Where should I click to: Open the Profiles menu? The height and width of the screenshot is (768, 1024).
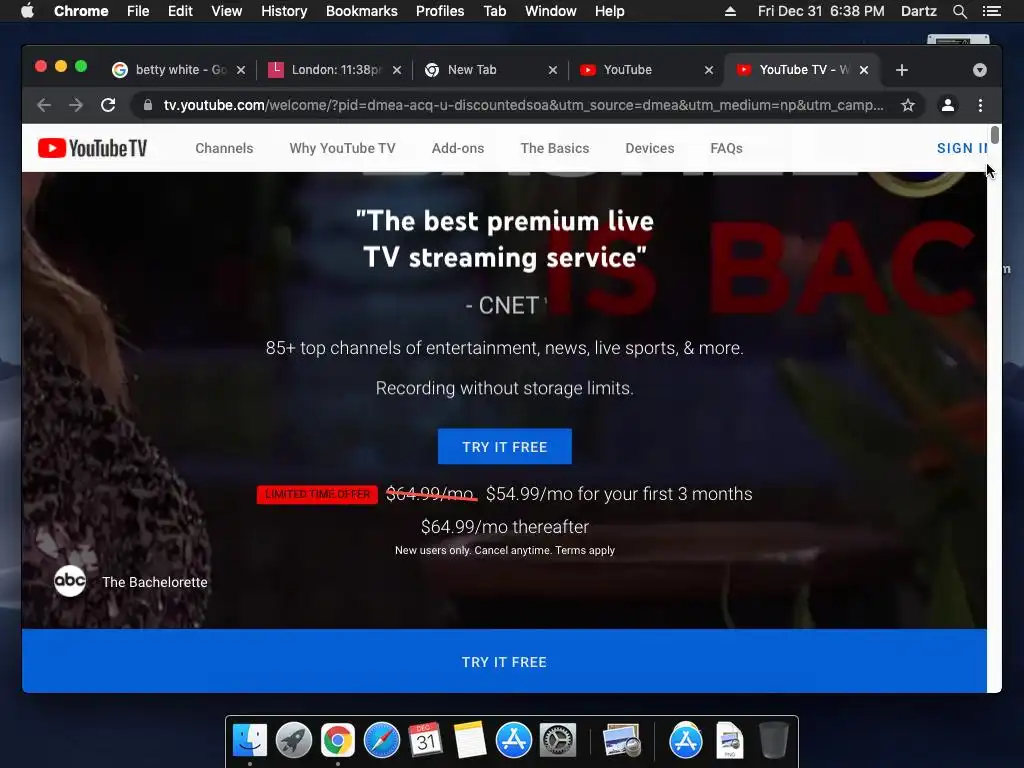pos(440,11)
